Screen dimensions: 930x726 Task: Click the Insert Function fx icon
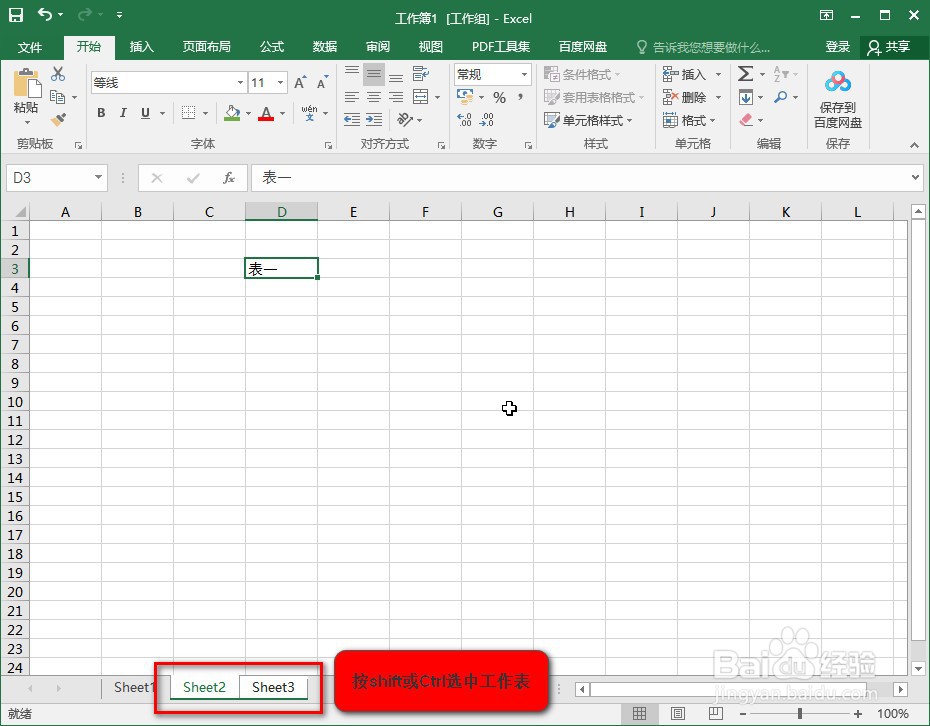[229, 177]
